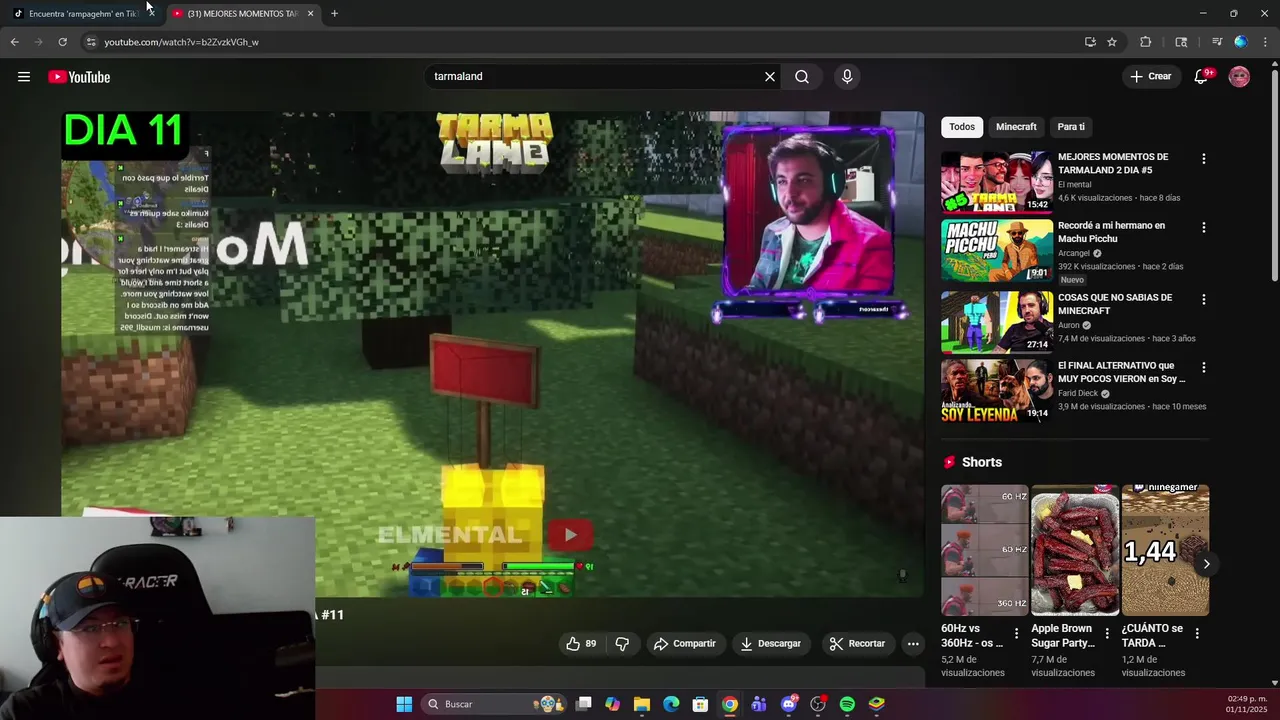Screen dimensions: 1280x720
Task: Open options for Machu Picchu video
Action: tap(1203, 227)
